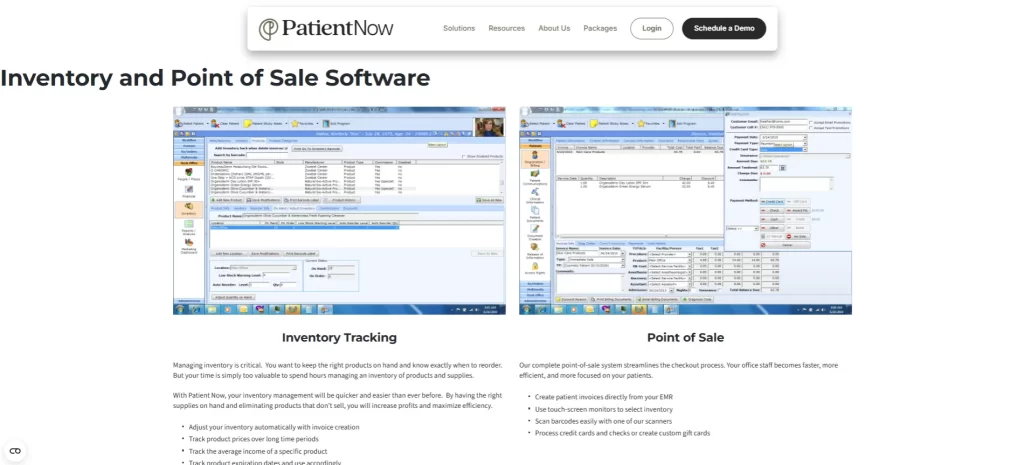The width and height of the screenshot is (1024, 465).
Task: Click 'Create patient invoices directly from your EMR'
Action: click(603, 397)
